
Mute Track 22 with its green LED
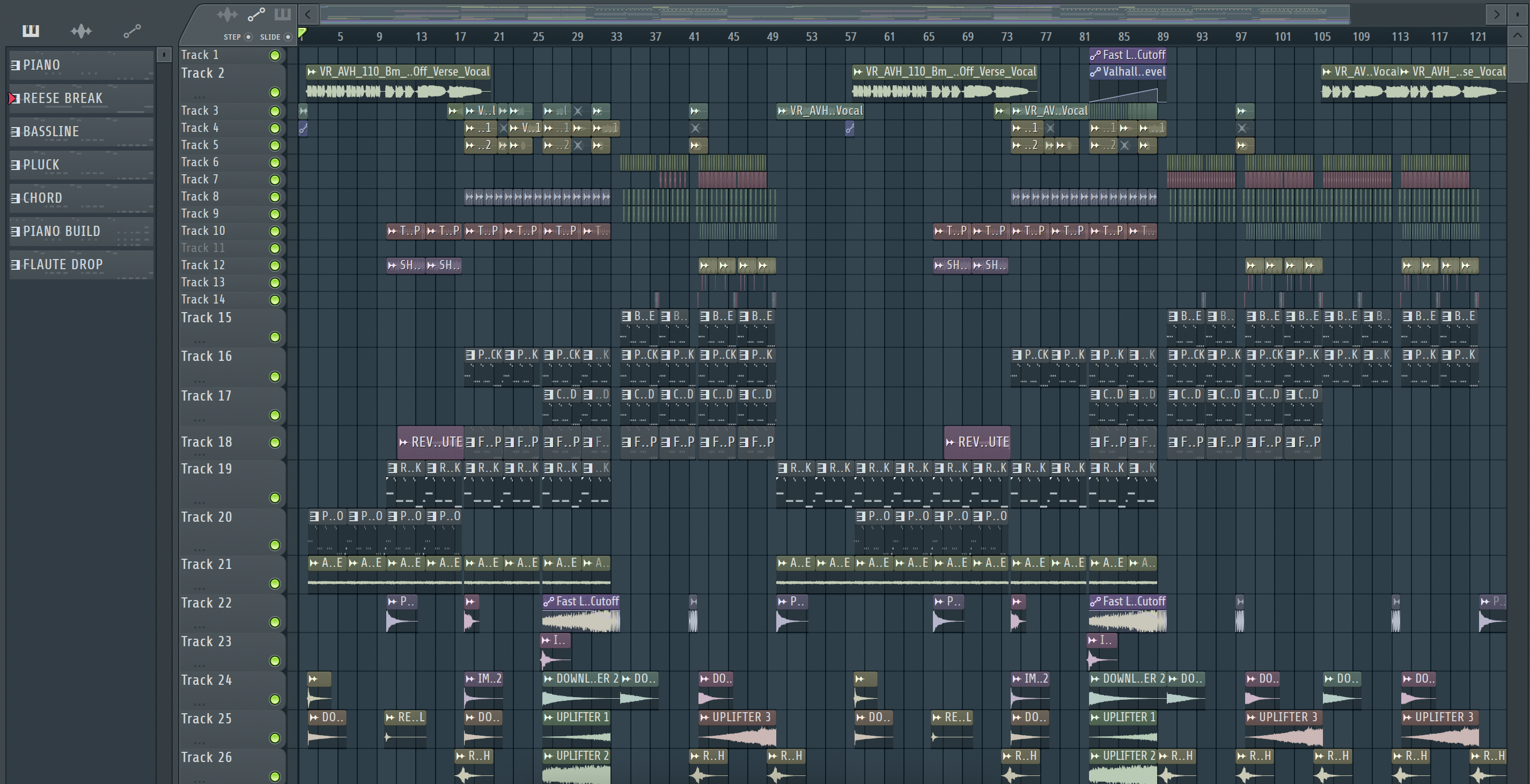coord(275,622)
